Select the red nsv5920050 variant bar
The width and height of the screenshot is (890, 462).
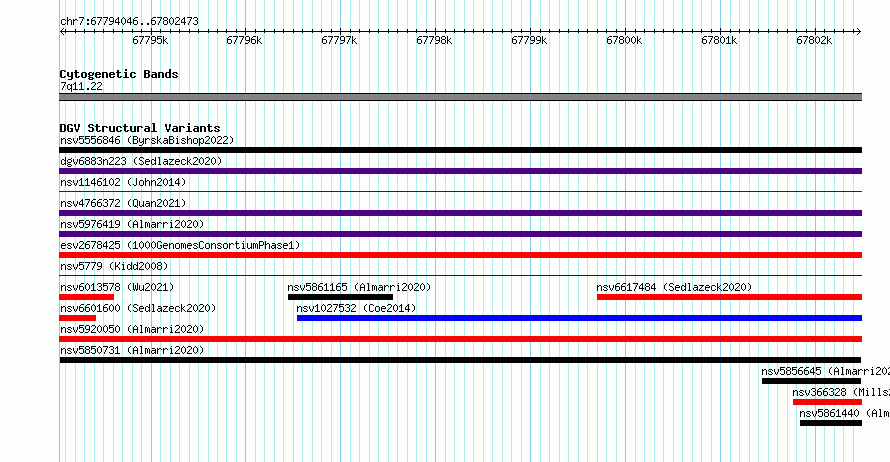(x=460, y=339)
